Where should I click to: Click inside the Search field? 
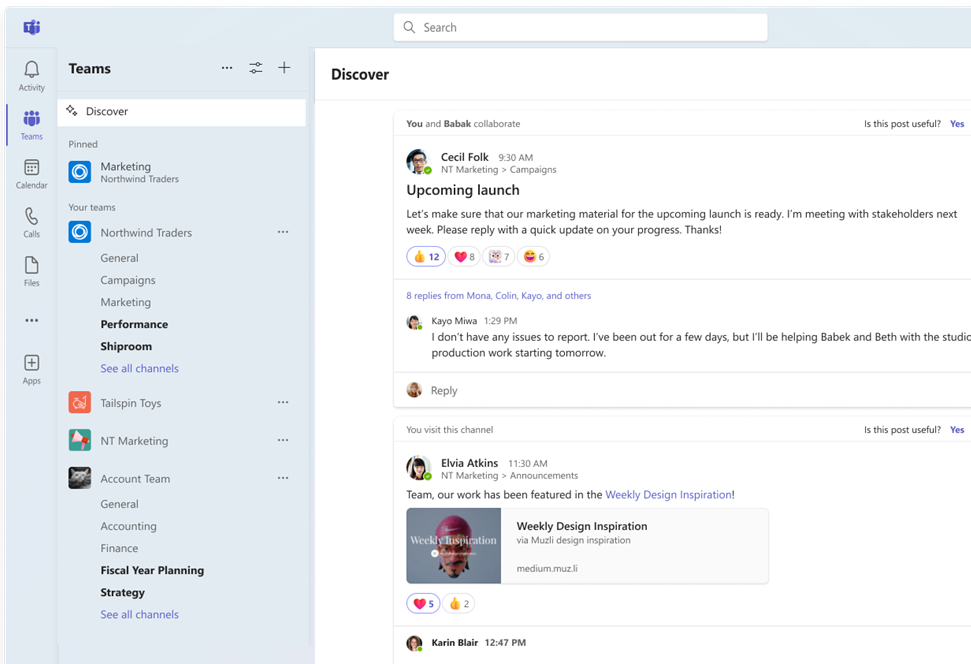pyautogui.click(x=580, y=27)
